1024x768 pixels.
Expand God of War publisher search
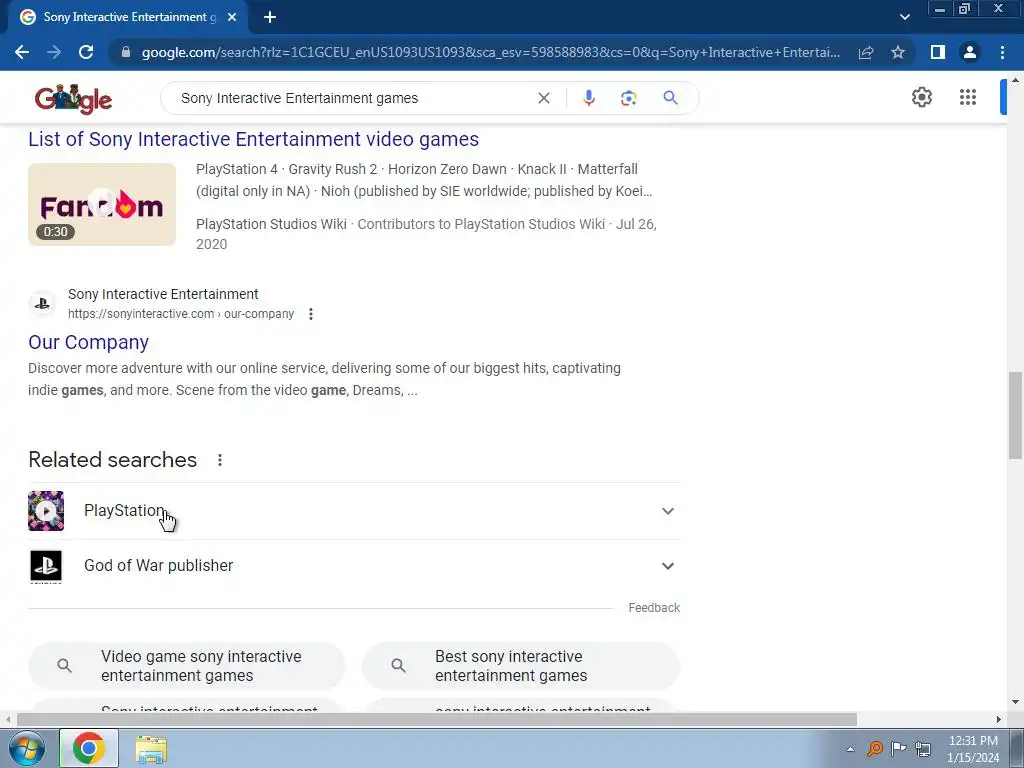(667, 566)
